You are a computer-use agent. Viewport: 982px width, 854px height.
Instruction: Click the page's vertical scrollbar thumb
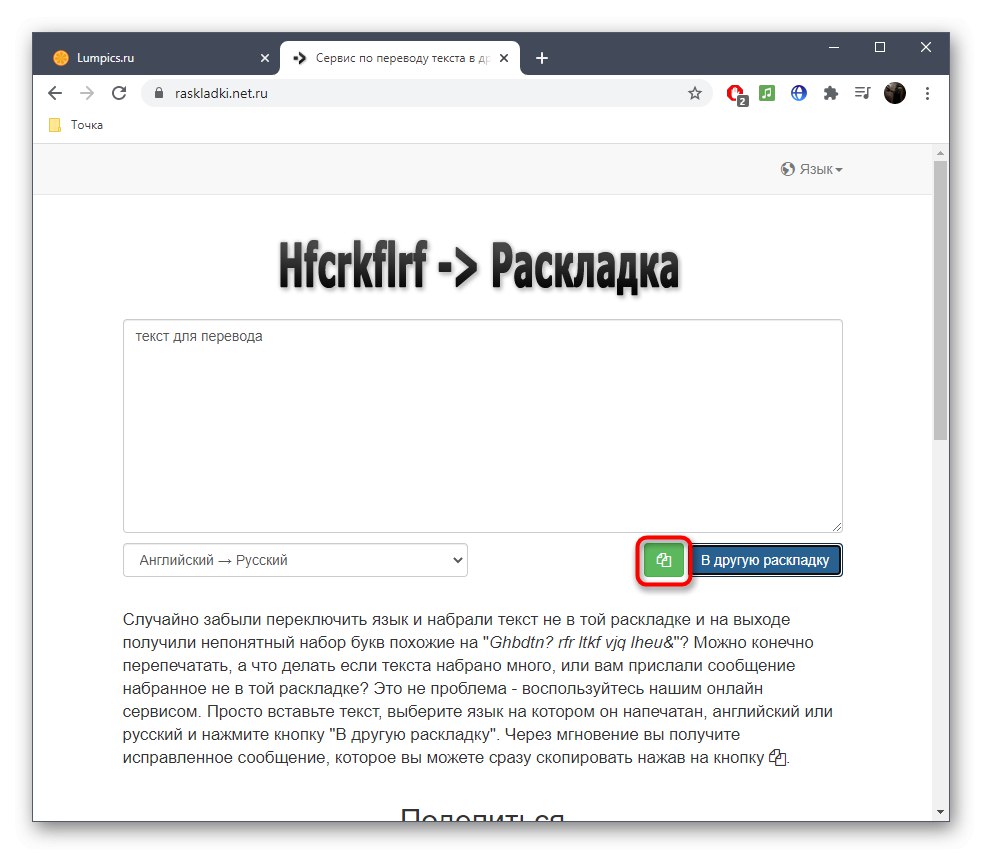coord(940,301)
